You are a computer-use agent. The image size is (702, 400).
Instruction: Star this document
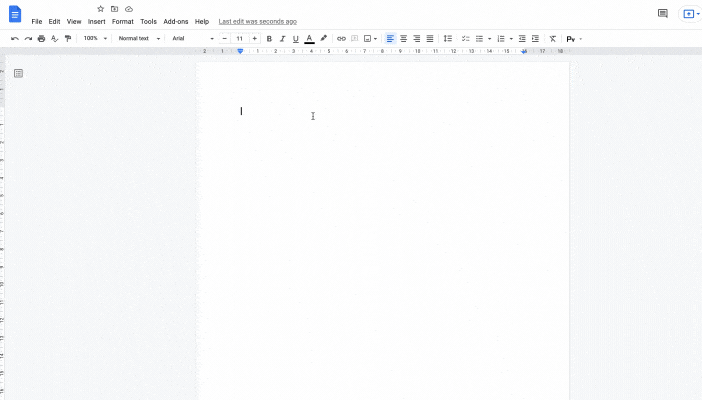click(100, 9)
